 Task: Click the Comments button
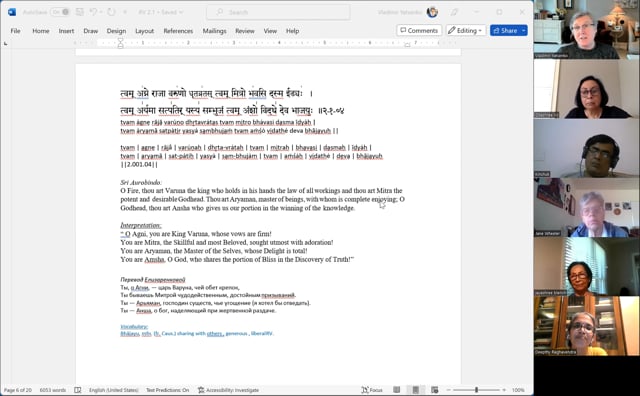pyautogui.click(x=419, y=31)
